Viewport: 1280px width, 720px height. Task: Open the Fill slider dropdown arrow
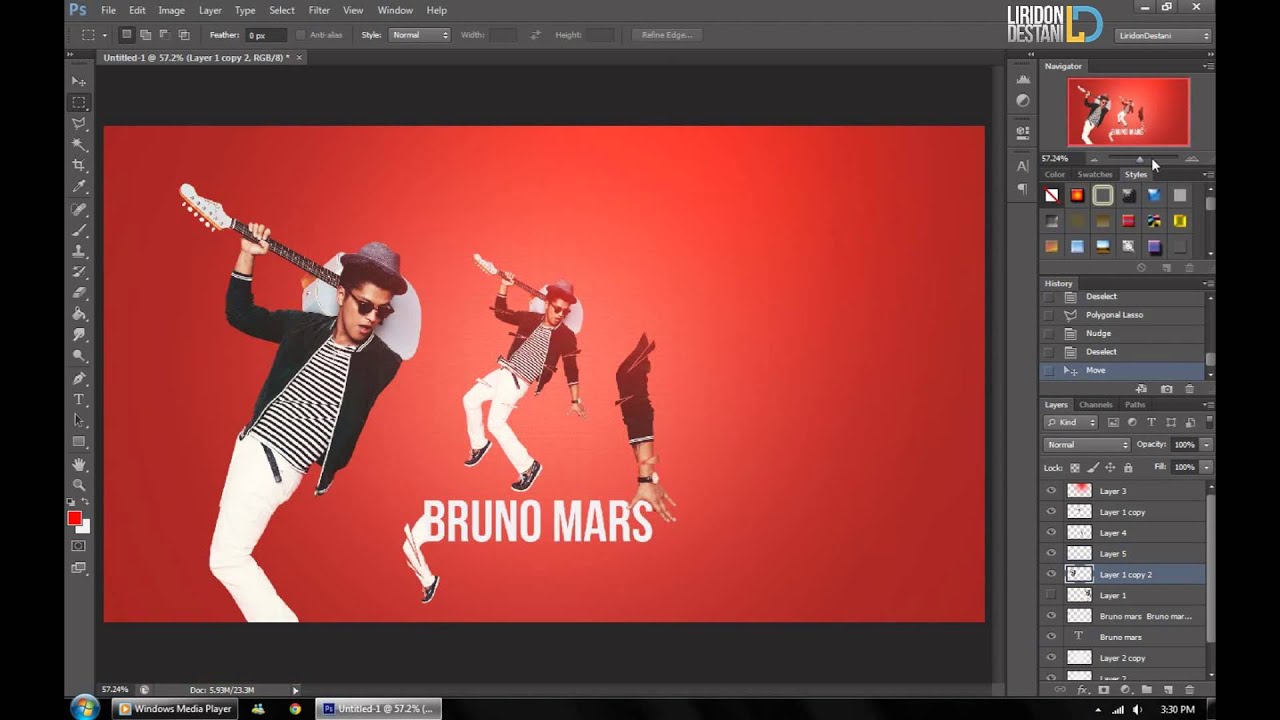point(1206,467)
